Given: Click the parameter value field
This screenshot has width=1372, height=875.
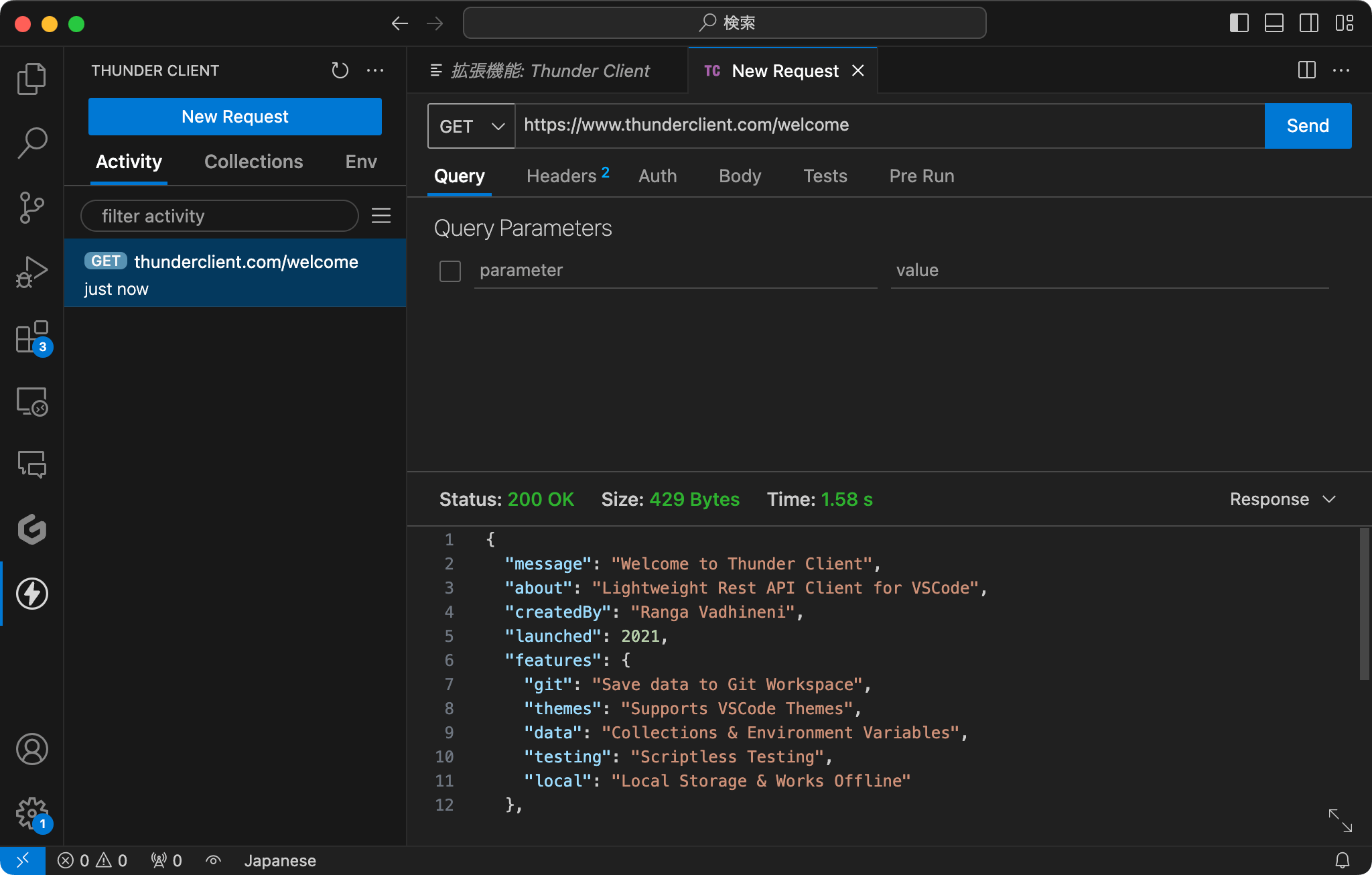Looking at the screenshot, I should (1109, 271).
